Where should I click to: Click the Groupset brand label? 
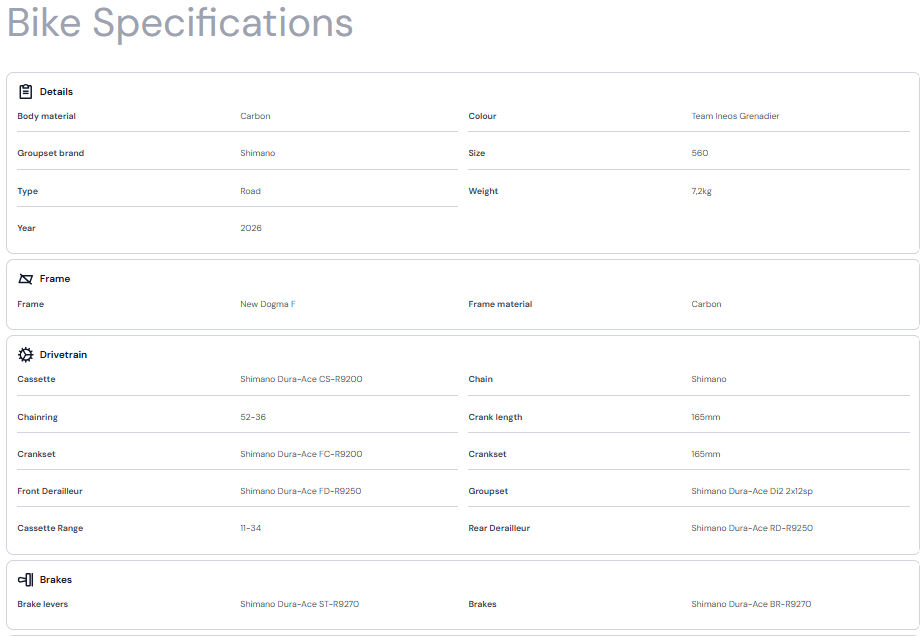(51, 153)
